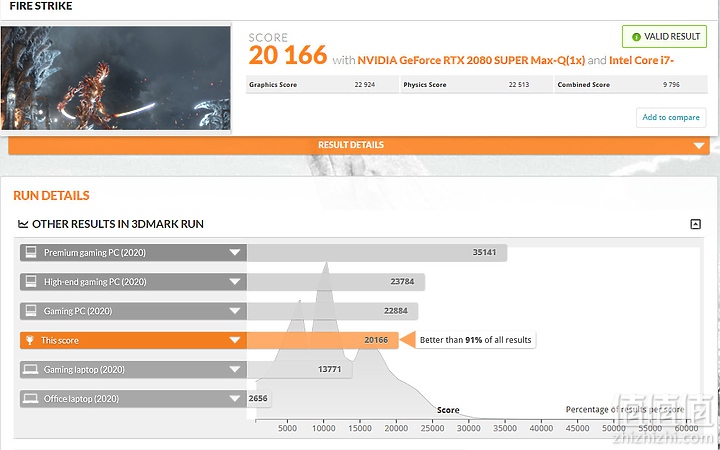Expand the Gaming PC (2020) dropdown arrow

pyautogui.click(x=235, y=311)
